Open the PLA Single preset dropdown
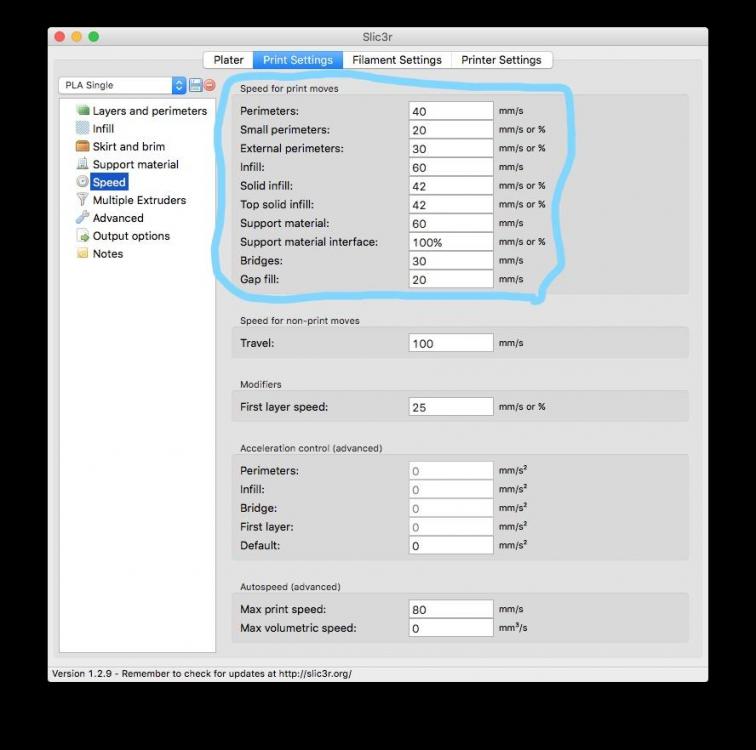 122,85
